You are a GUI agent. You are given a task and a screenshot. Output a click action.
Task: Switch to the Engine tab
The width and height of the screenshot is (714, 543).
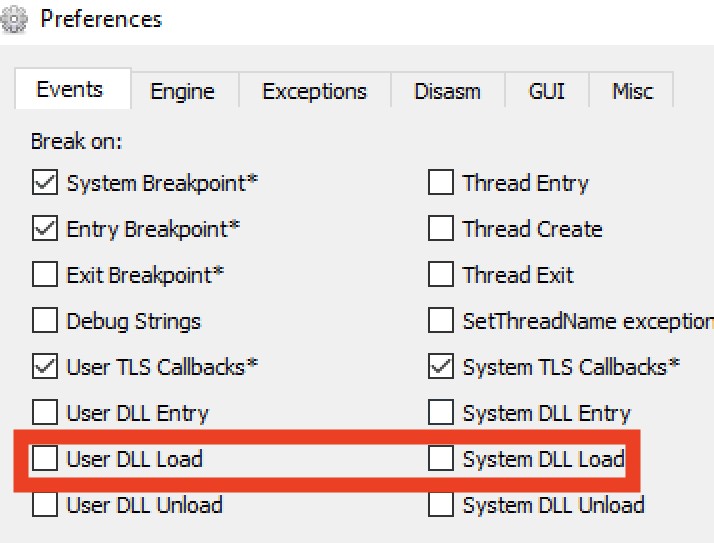tap(182, 91)
